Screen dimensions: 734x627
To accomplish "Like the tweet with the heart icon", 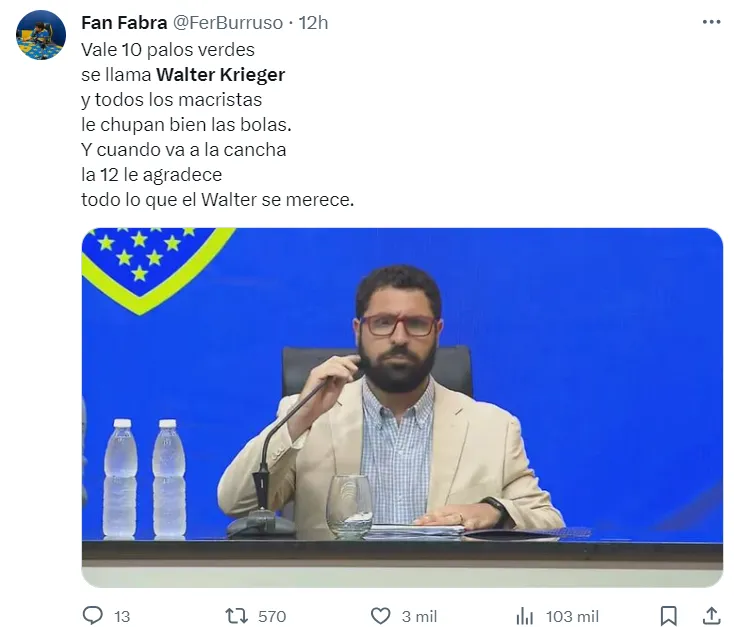I will (380, 615).
